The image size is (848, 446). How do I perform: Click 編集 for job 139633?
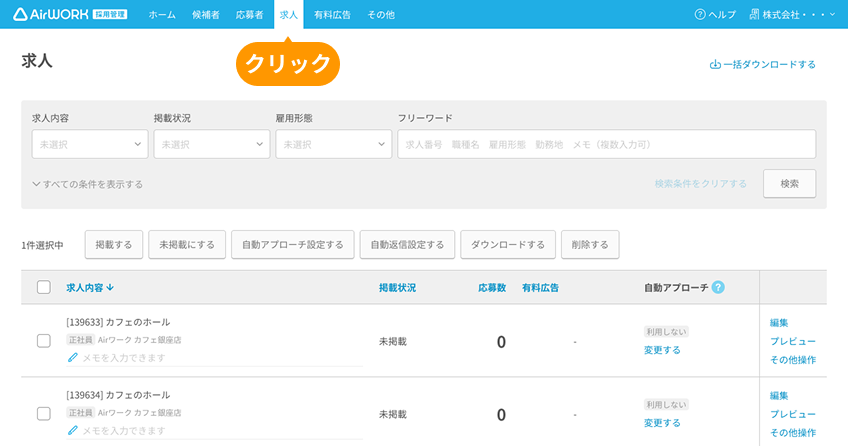779,323
